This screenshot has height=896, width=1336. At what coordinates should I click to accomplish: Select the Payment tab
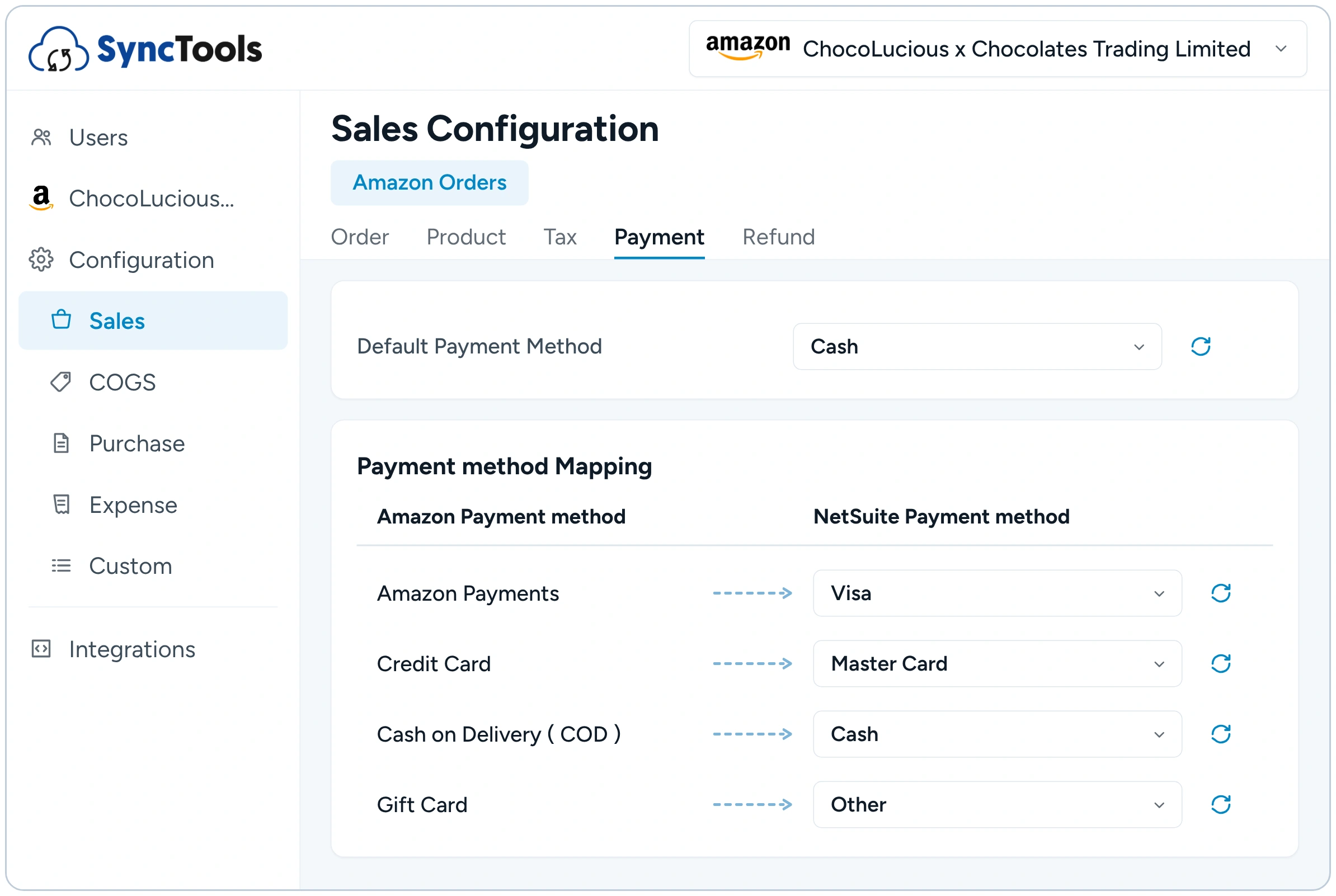point(659,237)
